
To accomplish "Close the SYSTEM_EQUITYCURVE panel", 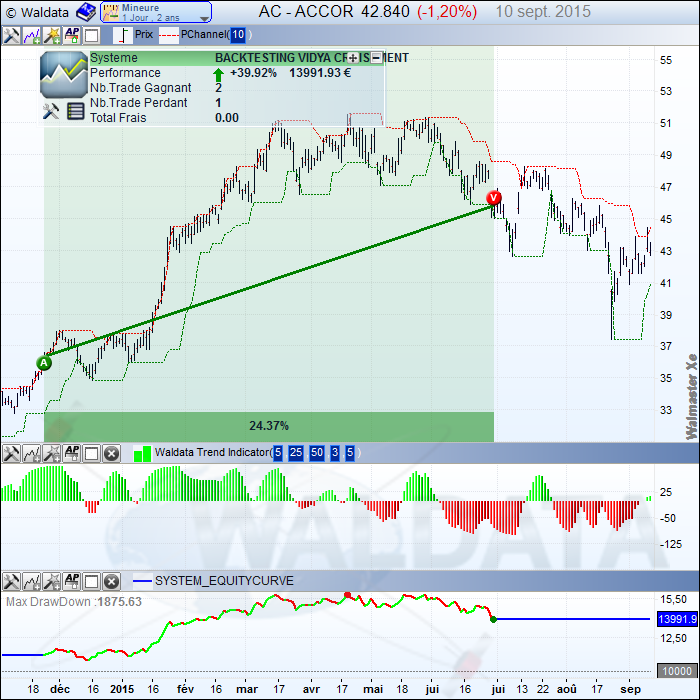I will coord(111,582).
